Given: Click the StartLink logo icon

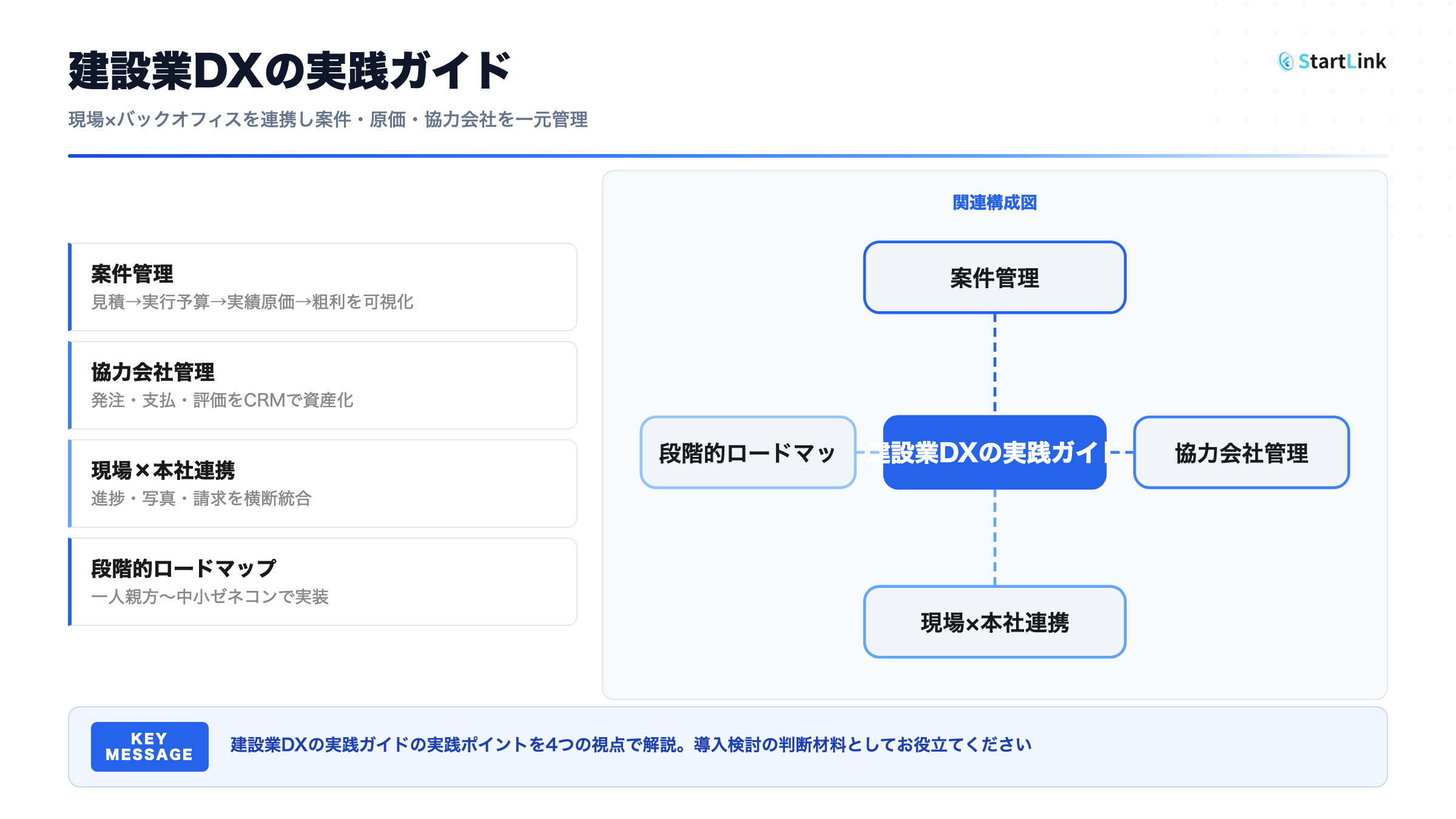Looking at the screenshot, I should 1286,61.
